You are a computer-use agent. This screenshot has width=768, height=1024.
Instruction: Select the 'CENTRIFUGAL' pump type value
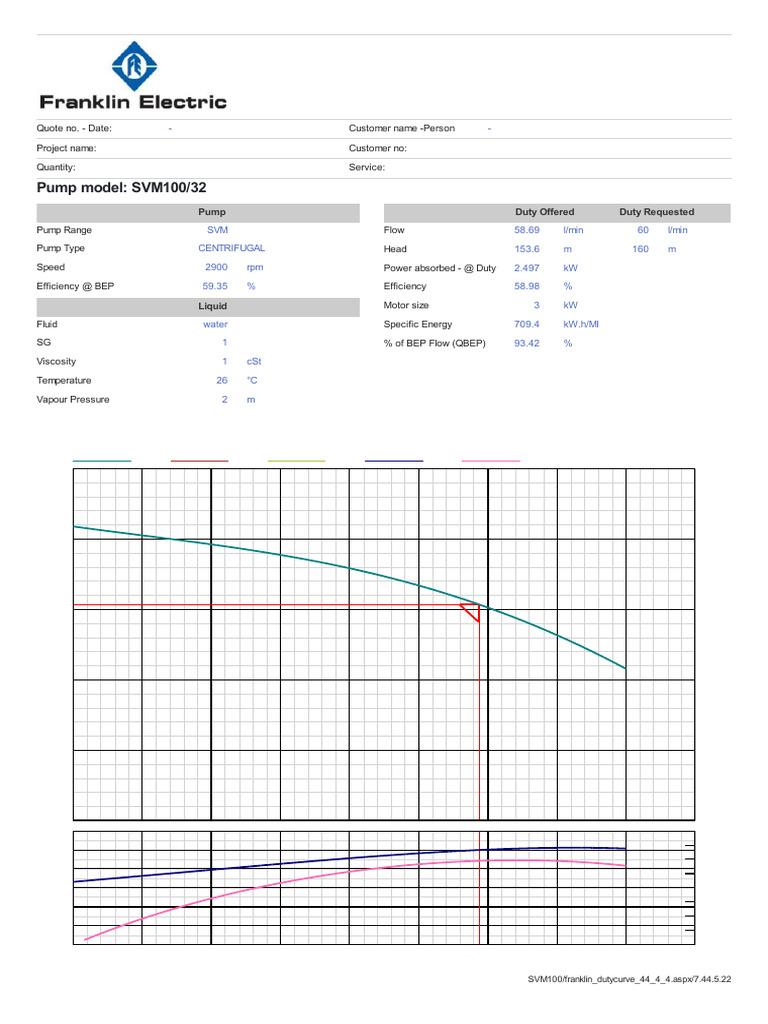(232, 248)
